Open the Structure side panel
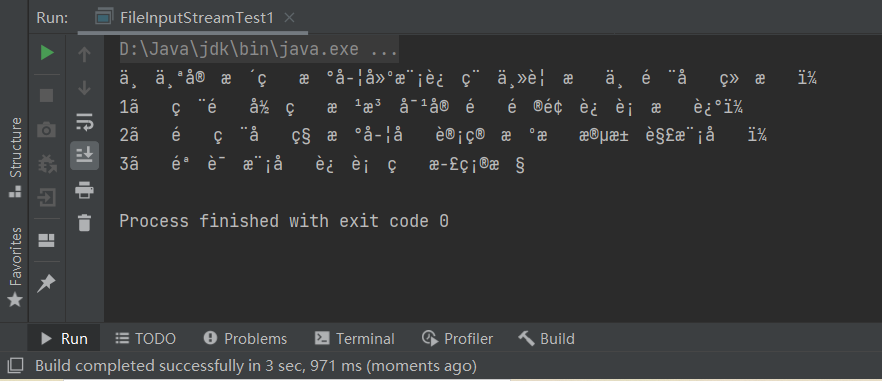The image size is (882, 381). (x=15, y=157)
